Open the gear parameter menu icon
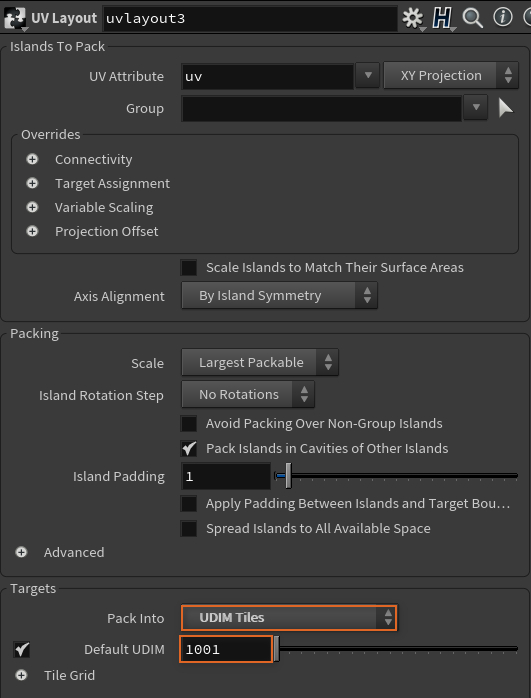This screenshot has height=698, width=531. [413, 18]
